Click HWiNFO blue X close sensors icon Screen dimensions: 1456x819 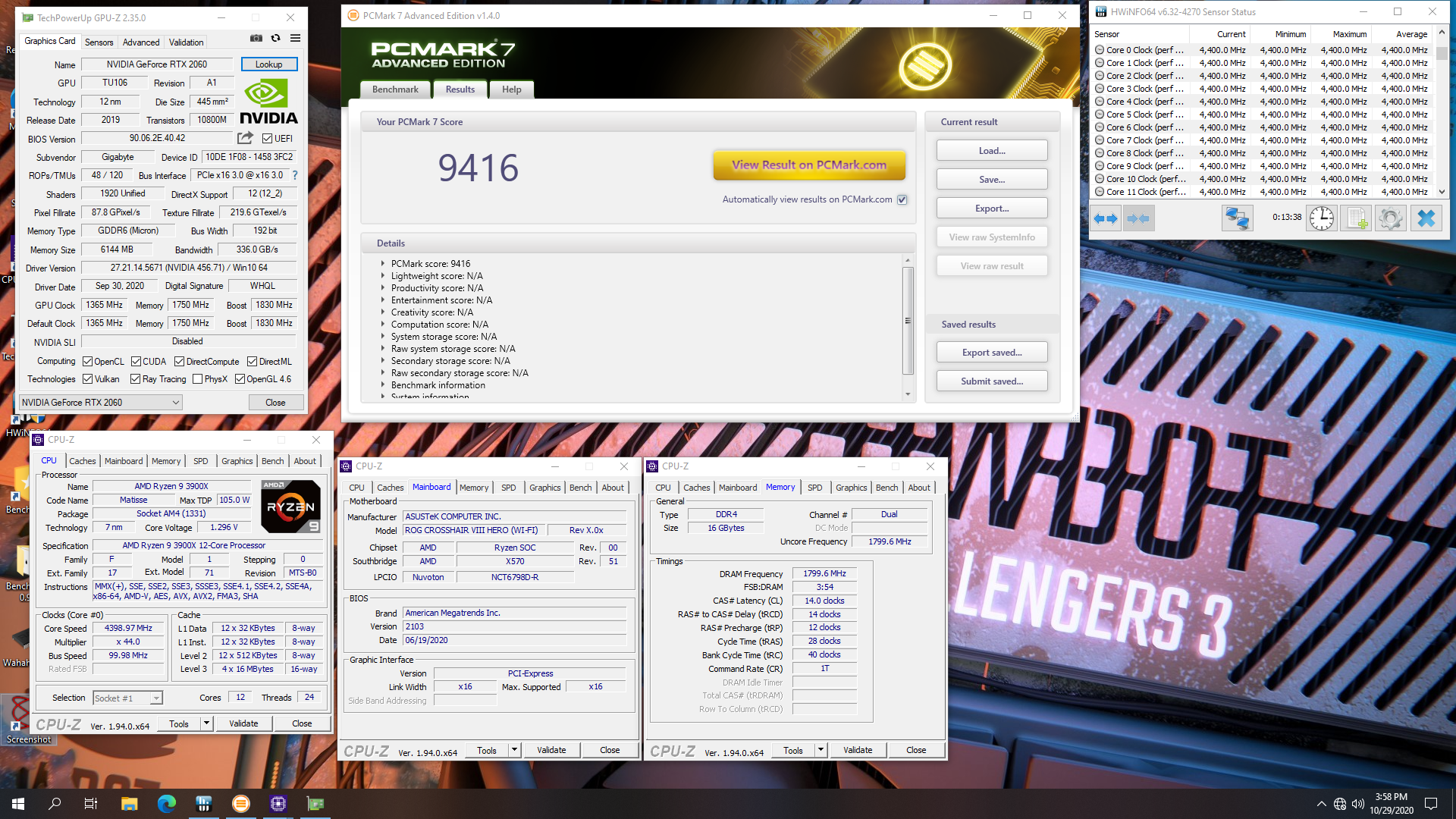pos(1426,218)
